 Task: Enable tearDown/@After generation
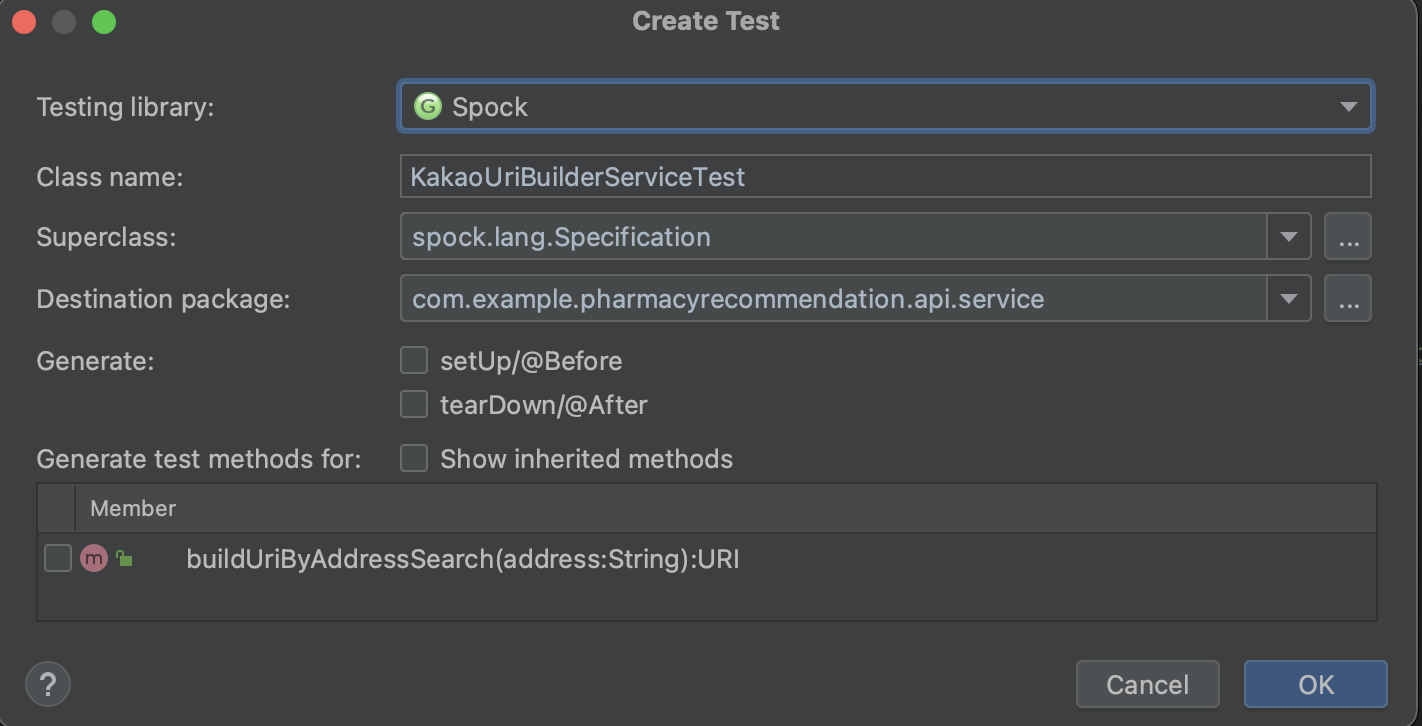[414, 404]
